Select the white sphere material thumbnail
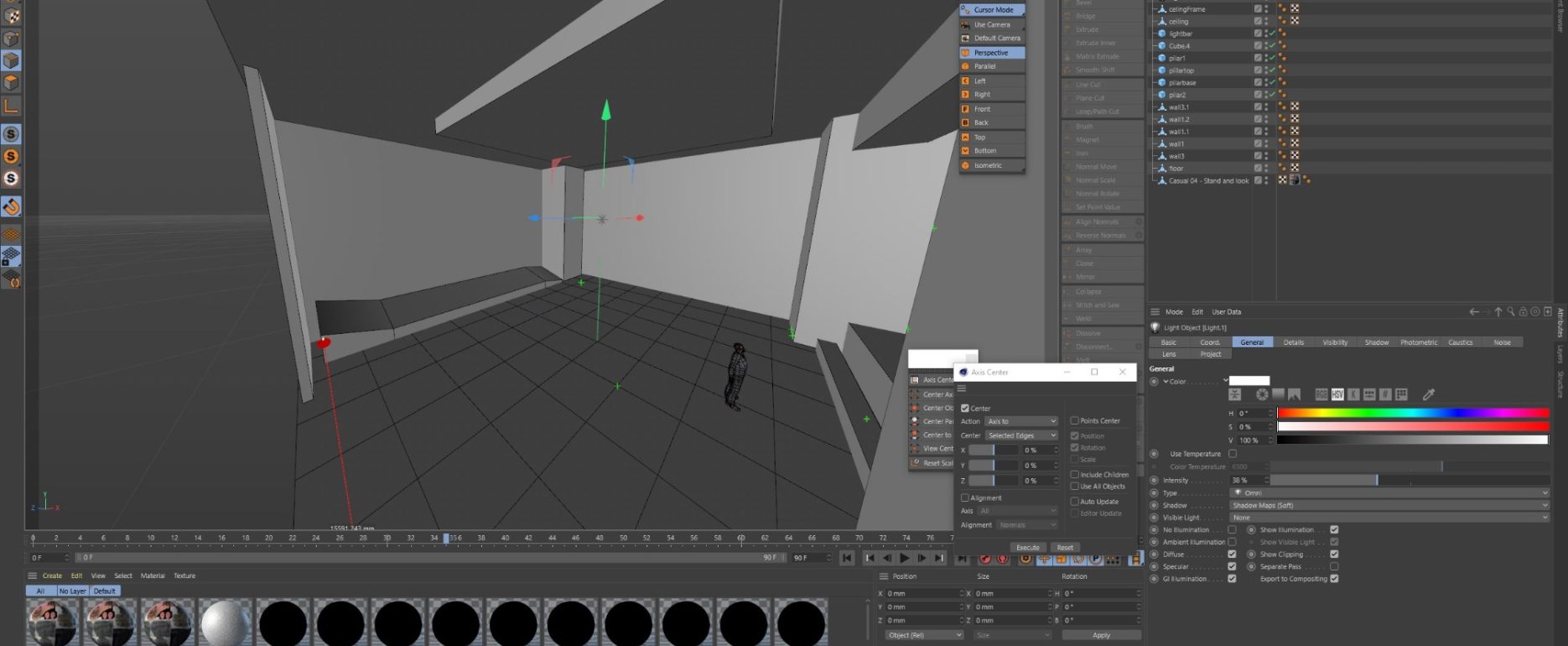Image resolution: width=1568 pixels, height=646 pixels. pos(226,623)
